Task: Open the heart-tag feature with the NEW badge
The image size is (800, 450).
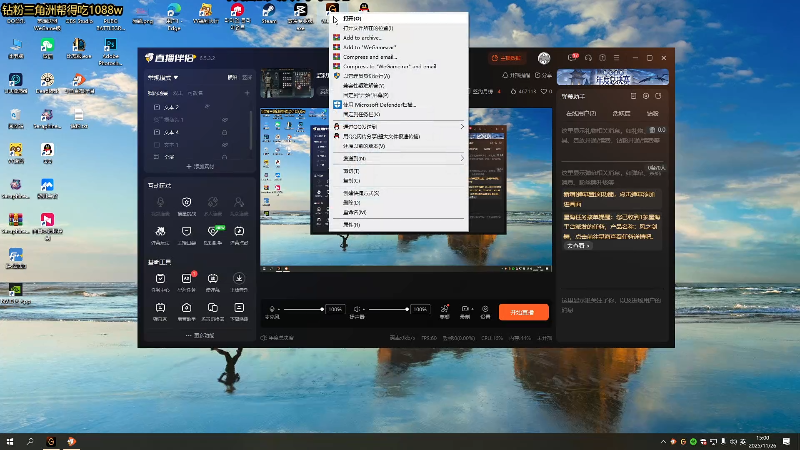Action: [x=213, y=232]
